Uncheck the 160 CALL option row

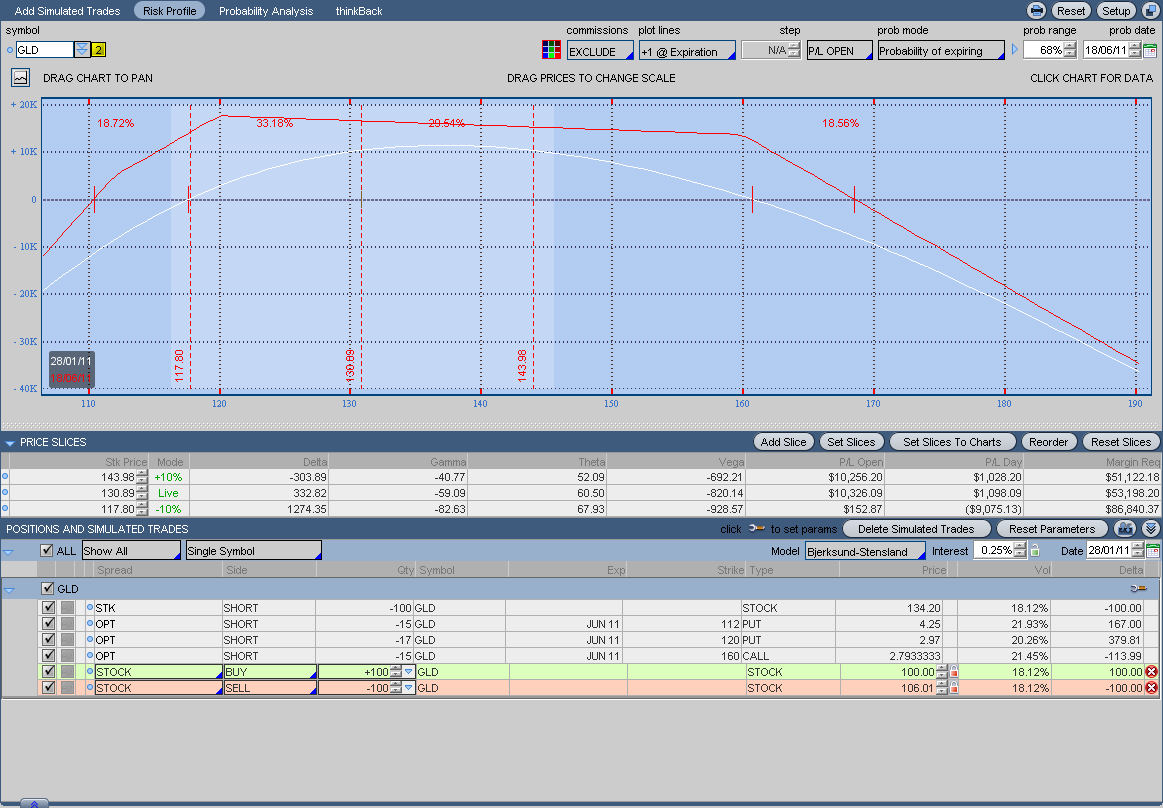(47, 655)
